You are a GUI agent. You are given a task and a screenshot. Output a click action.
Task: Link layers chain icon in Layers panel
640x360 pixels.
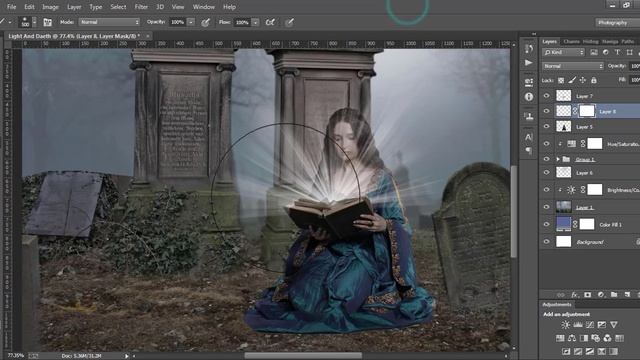pyautogui.click(x=561, y=294)
